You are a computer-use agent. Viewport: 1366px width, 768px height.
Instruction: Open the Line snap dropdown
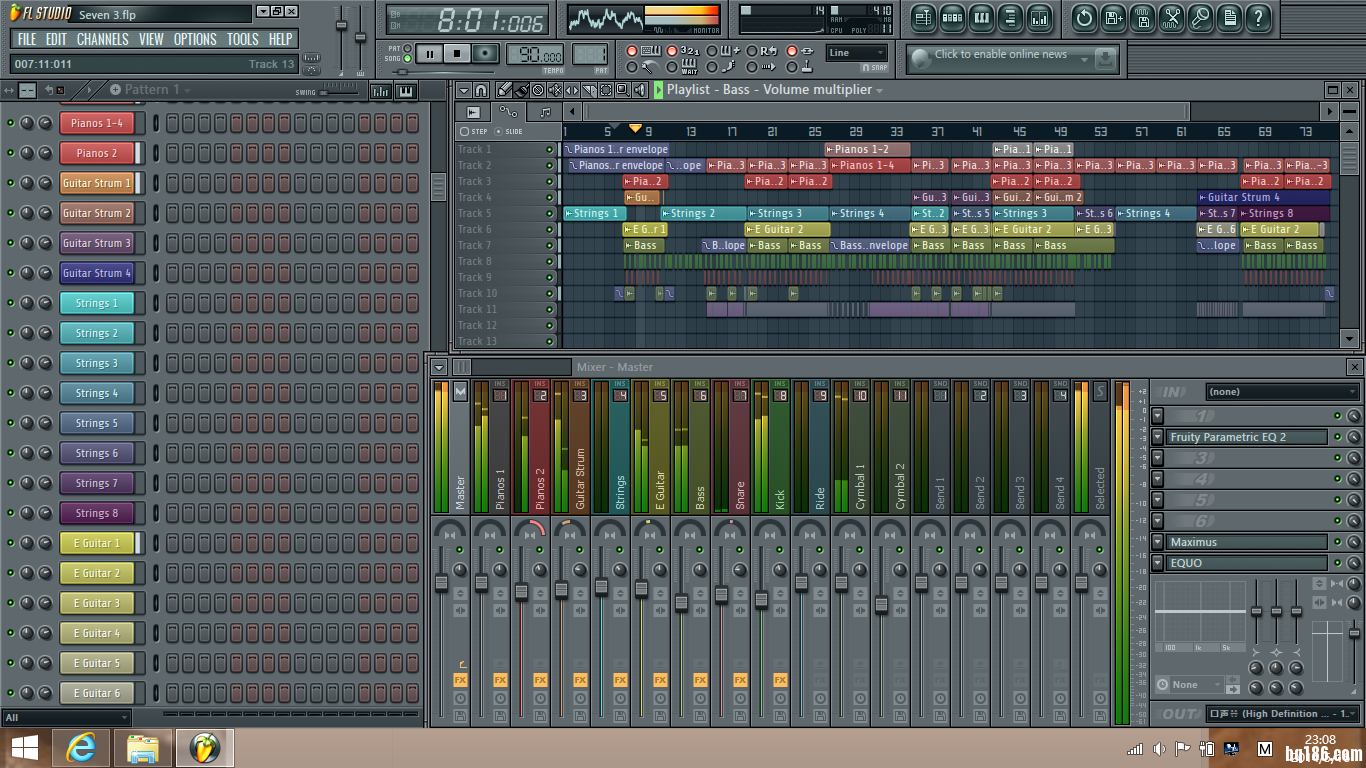click(857, 53)
